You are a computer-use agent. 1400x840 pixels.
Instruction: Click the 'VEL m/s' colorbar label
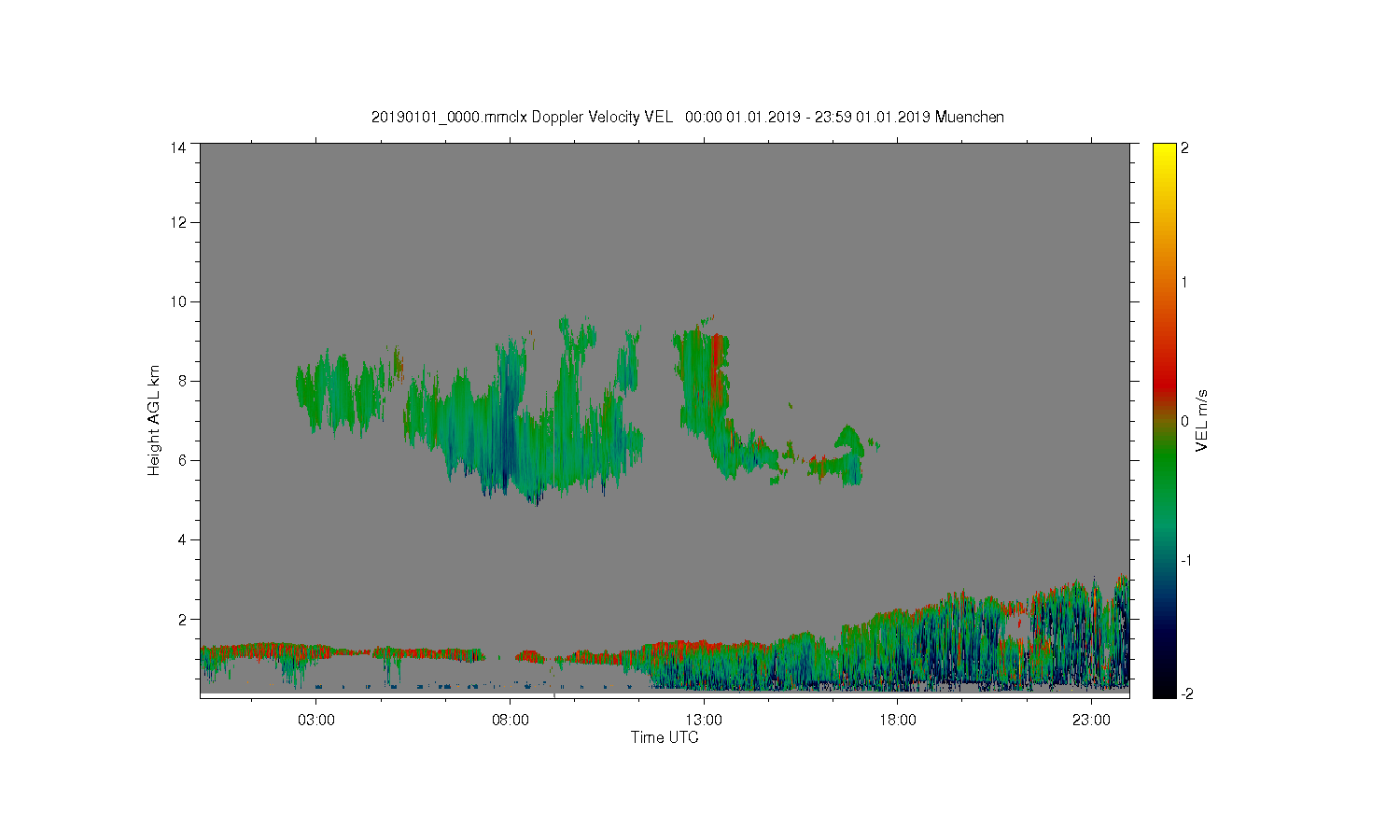click(x=1202, y=420)
